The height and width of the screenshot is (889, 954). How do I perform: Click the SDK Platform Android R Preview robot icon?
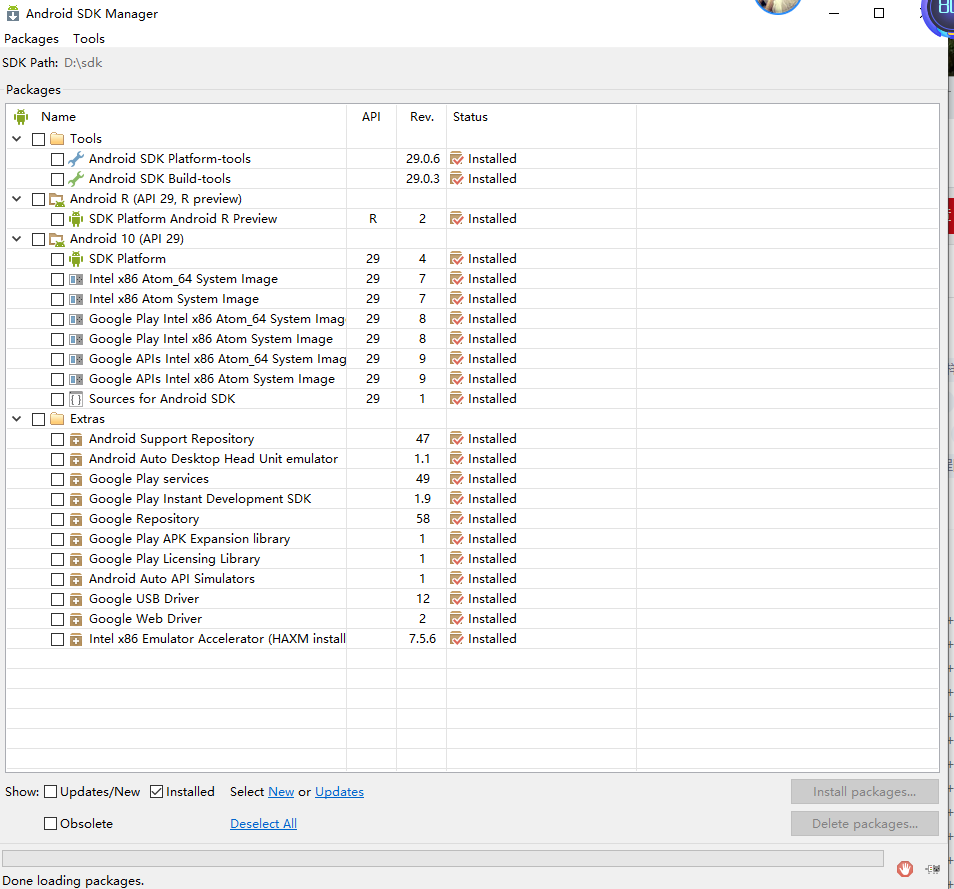(x=76, y=219)
